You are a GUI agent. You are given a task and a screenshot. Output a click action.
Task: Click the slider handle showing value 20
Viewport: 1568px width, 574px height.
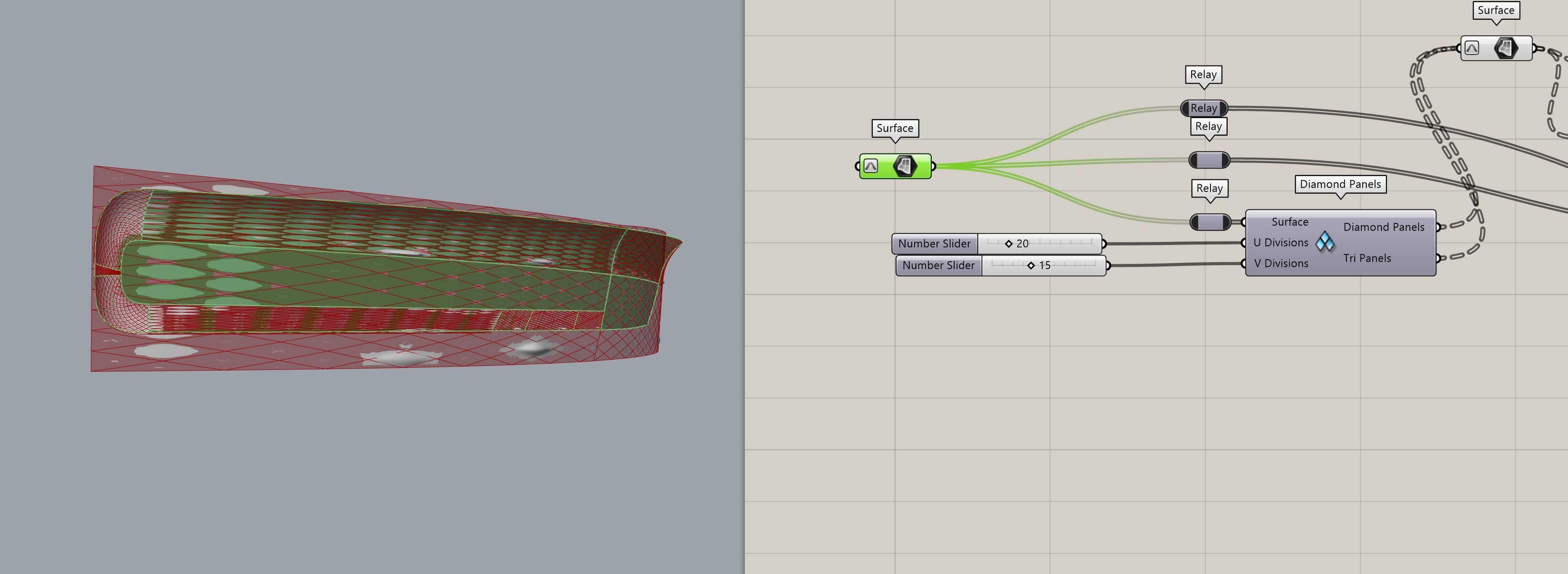pyautogui.click(x=1009, y=244)
